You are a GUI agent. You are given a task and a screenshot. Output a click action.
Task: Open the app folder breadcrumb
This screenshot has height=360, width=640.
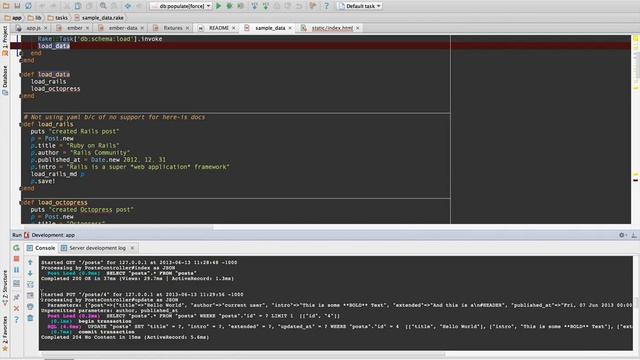point(13,18)
